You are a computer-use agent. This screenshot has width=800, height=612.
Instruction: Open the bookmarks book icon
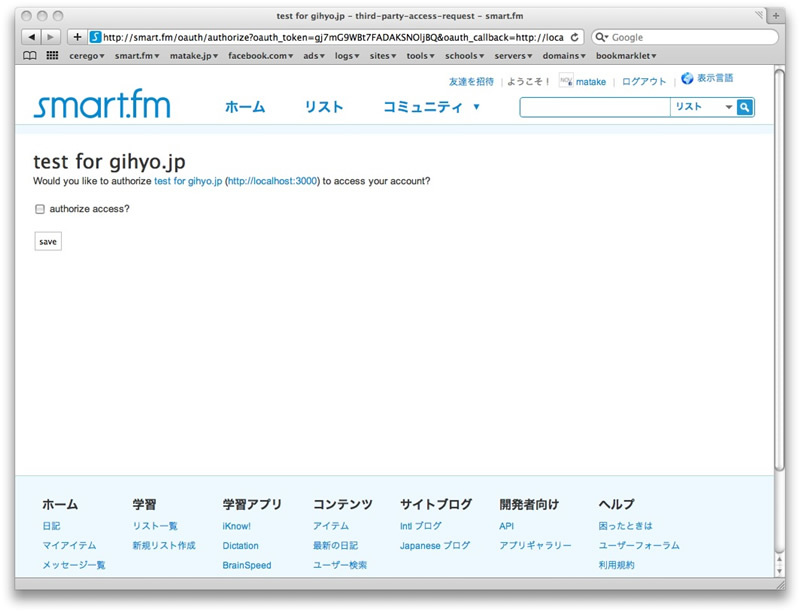coord(30,56)
